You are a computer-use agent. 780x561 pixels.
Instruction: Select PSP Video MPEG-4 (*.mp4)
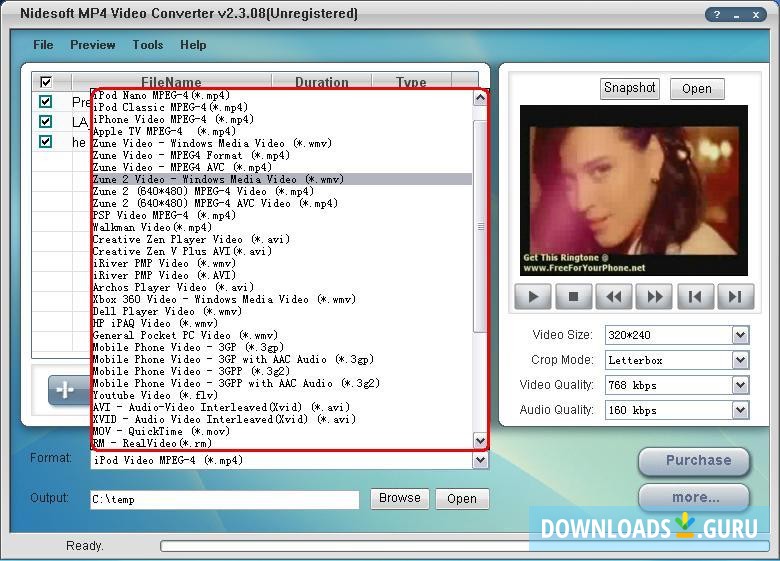[282, 215]
